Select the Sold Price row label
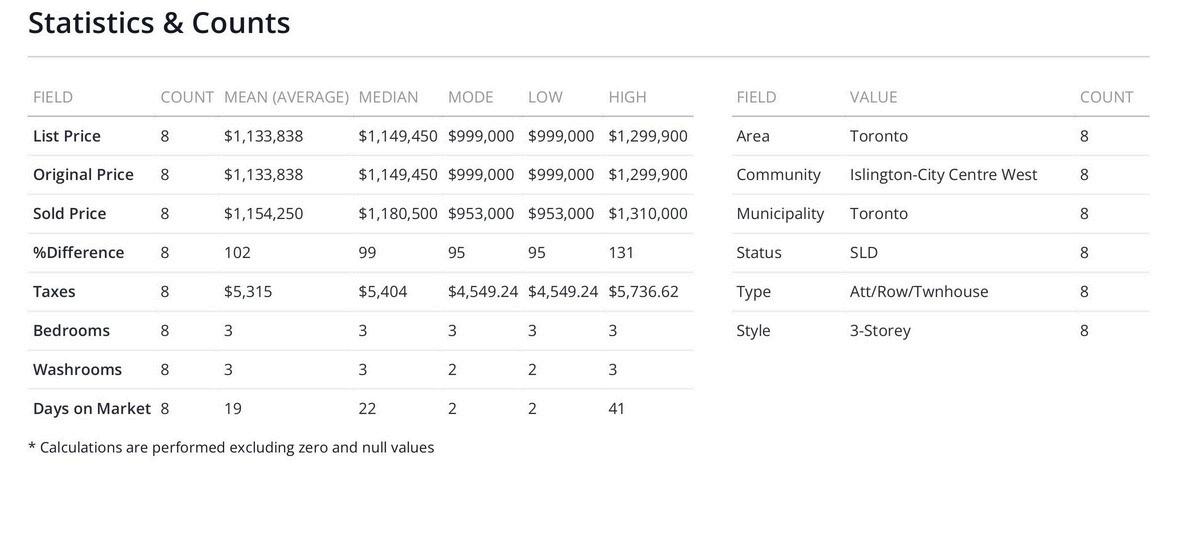This screenshot has width=1189, height=534. coord(69,214)
